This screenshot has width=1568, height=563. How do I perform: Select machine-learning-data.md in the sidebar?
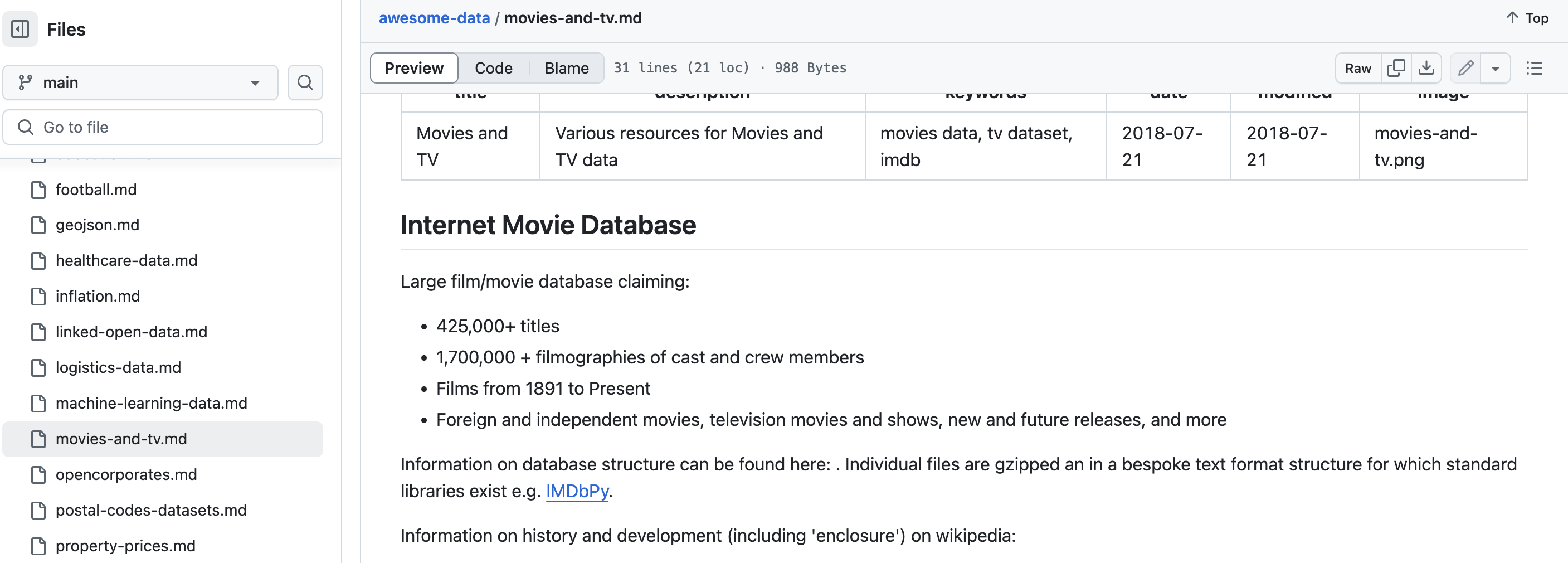151,403
